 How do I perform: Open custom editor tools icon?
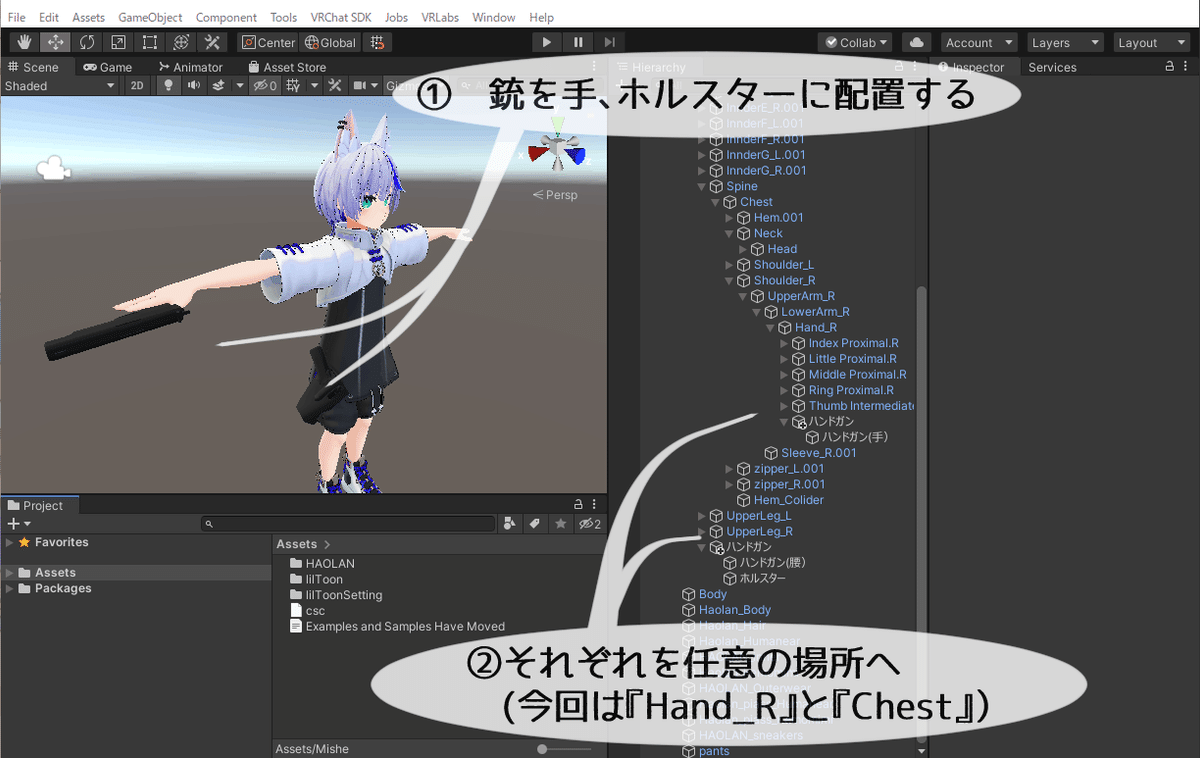211,42
